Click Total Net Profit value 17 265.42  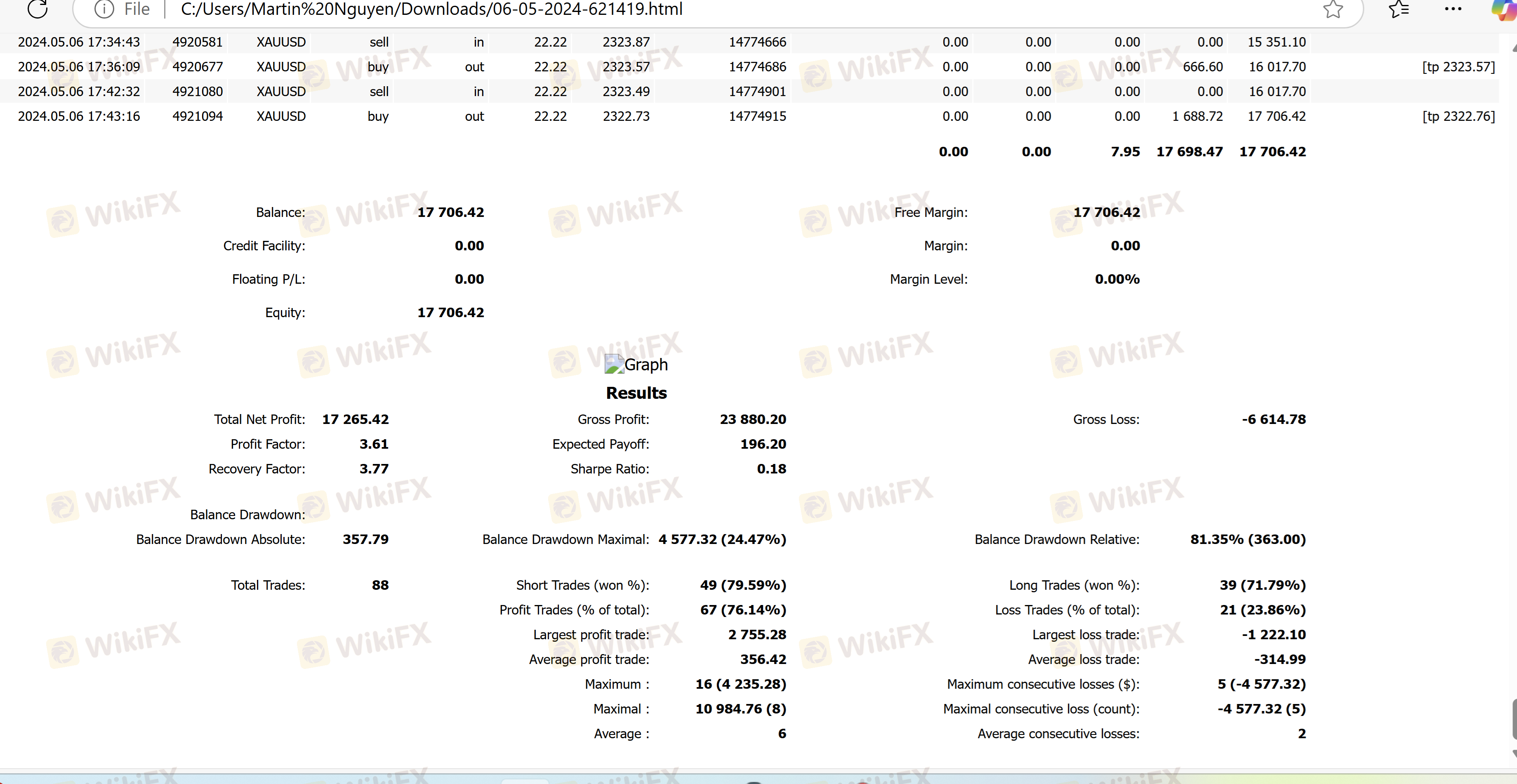[355, 419]
